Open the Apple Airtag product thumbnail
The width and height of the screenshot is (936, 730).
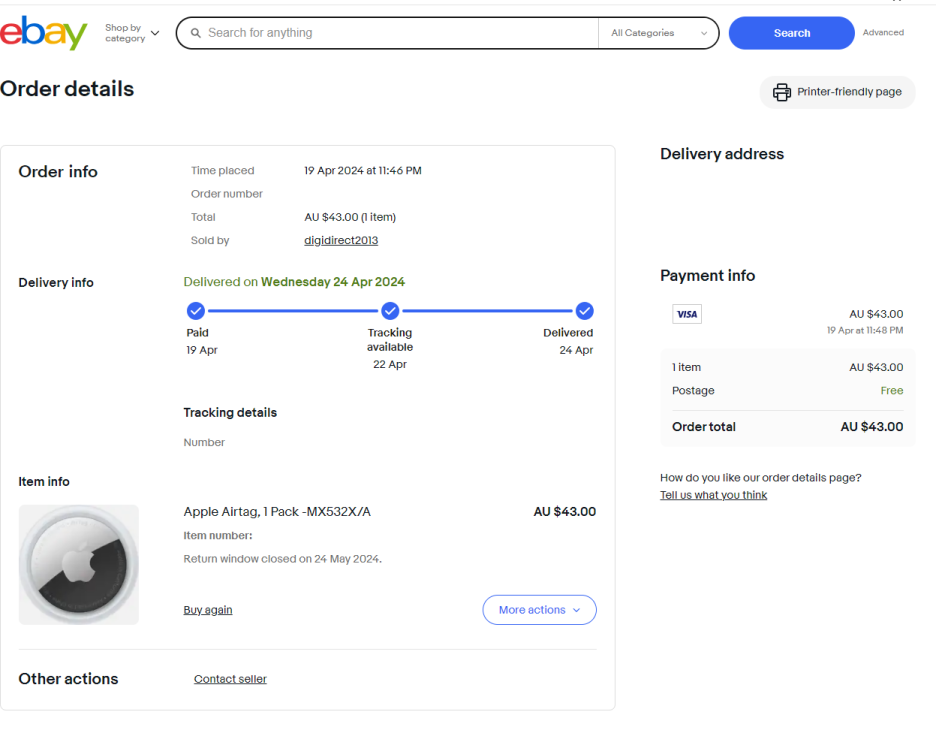coord(79,565)
